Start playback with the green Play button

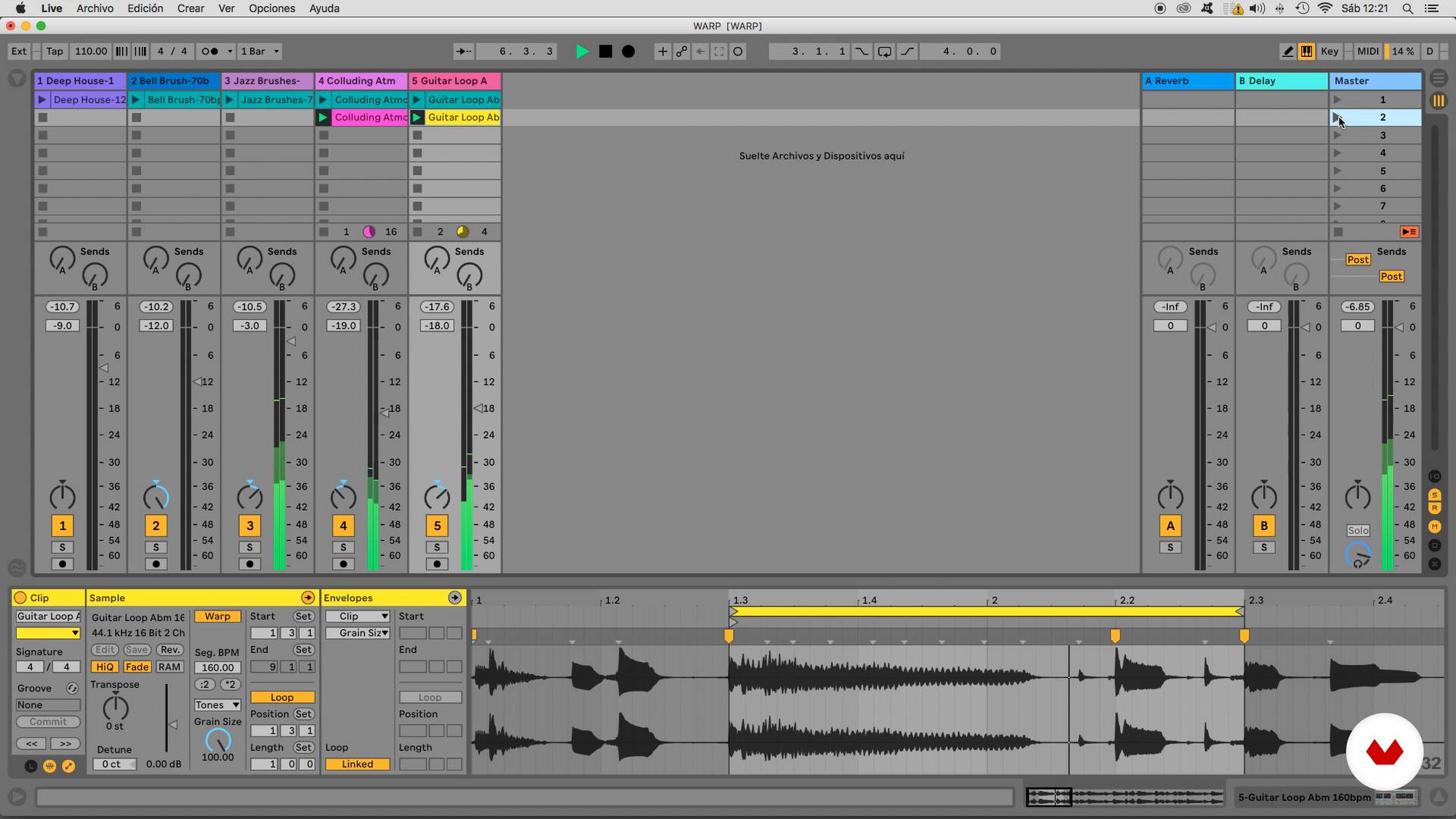click(x=582, y=52)
